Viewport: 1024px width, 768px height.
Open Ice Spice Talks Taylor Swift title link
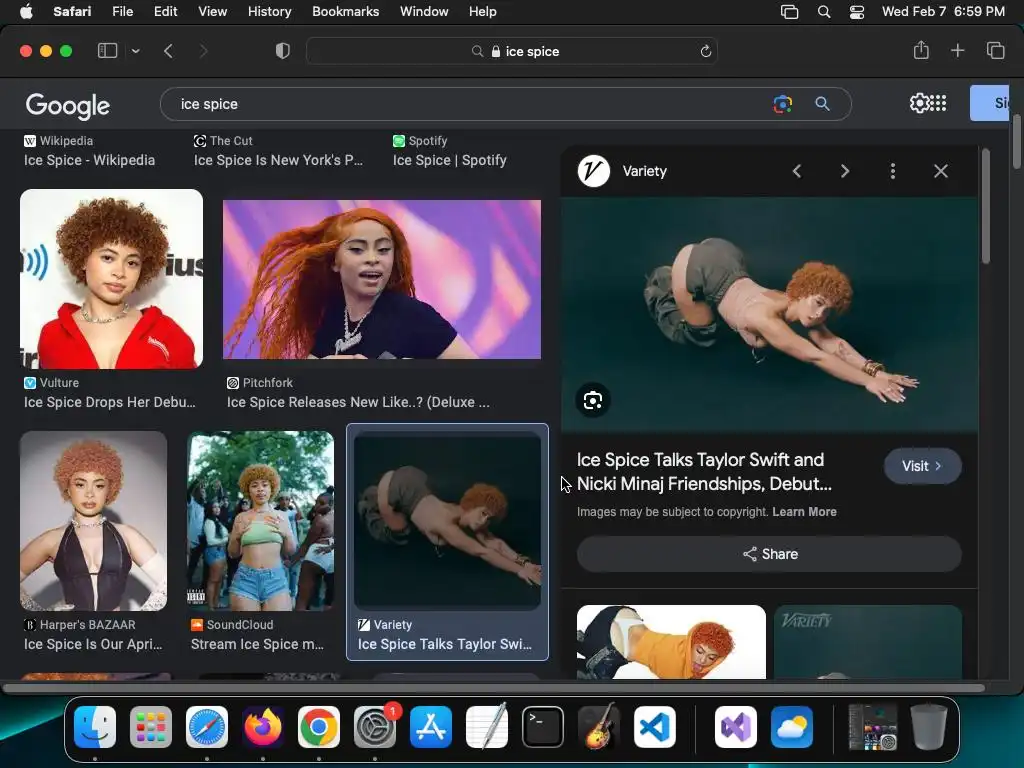[x=704, y=472]
